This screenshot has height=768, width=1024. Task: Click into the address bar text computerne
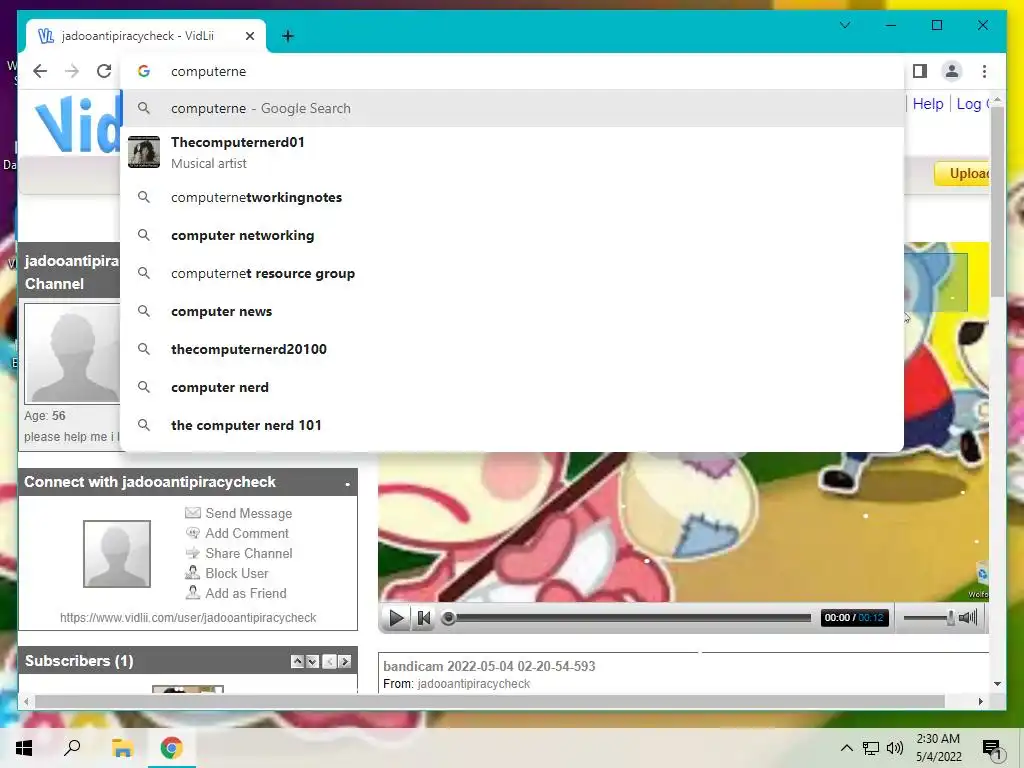[x=208, y=71]
